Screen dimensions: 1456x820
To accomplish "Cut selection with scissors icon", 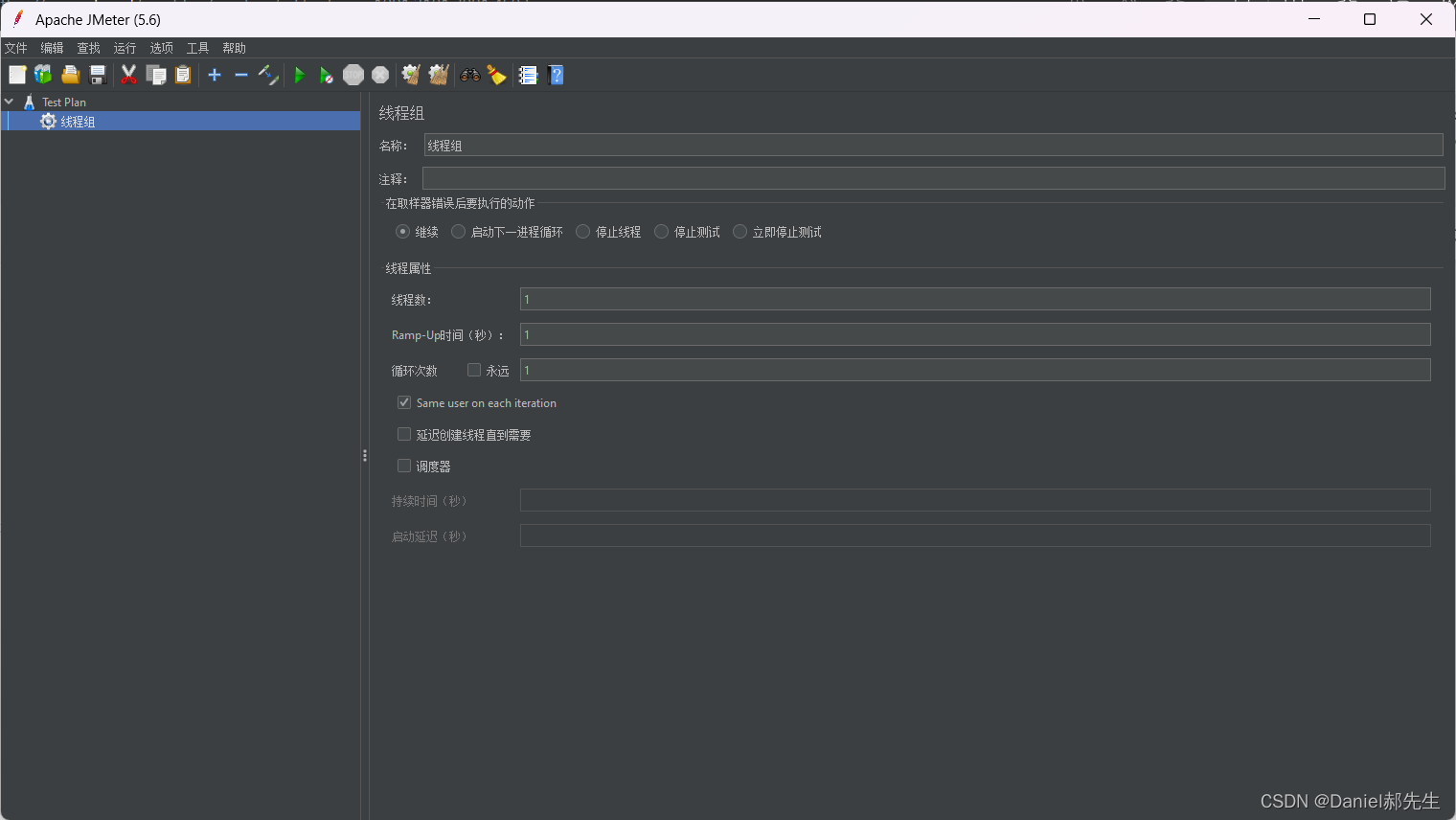I will (128, 75).
